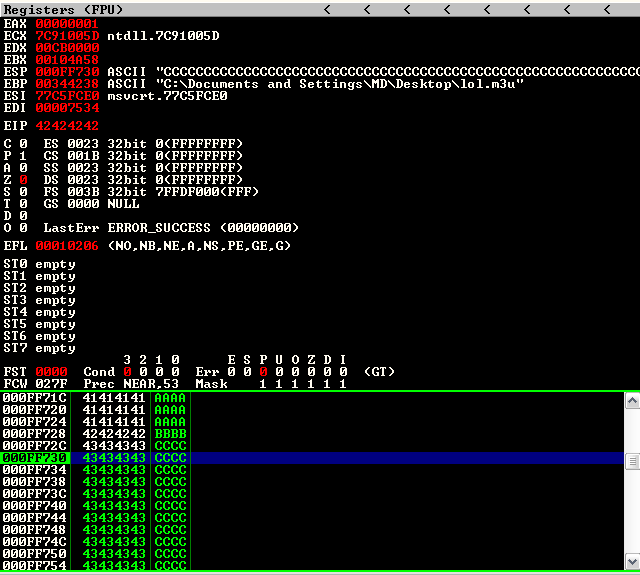640x575 pixels.
Task: Toggle the C carry flag value
Action: [x=23, y=144]
